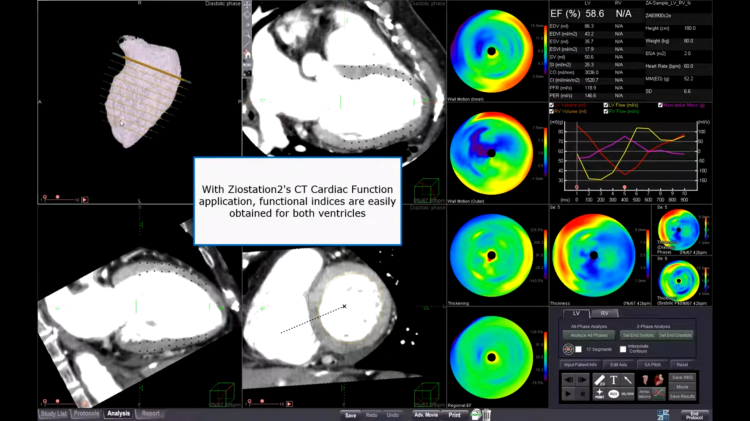Select the ruler measurement tool
Image resolution: width=750 pixels, height=421 pixels.
[x=599, y=380]
